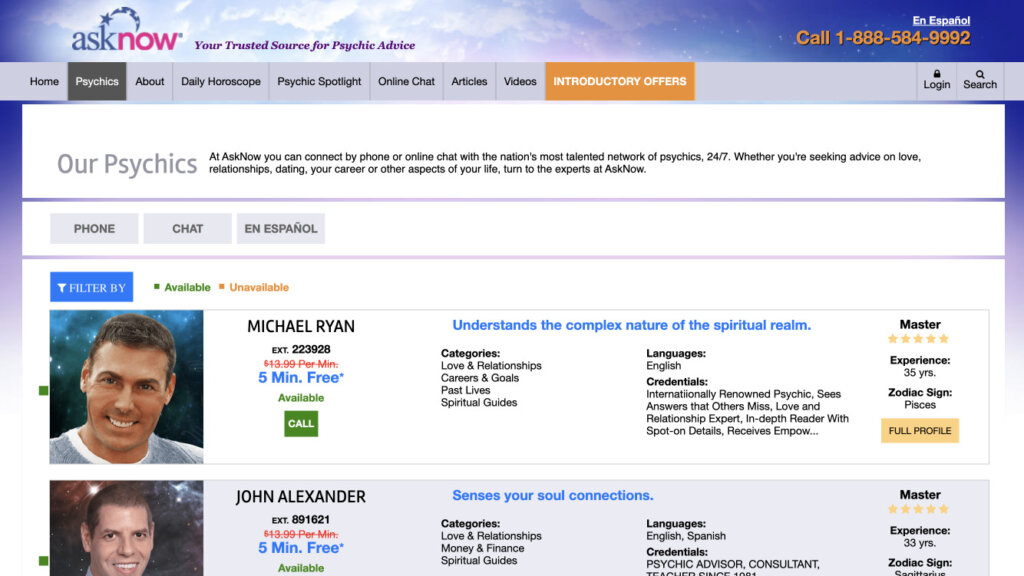1024x576 pixels.
Task: Click Michael Ryan's '5 Min. Free' offer
Action: [301, 377]
